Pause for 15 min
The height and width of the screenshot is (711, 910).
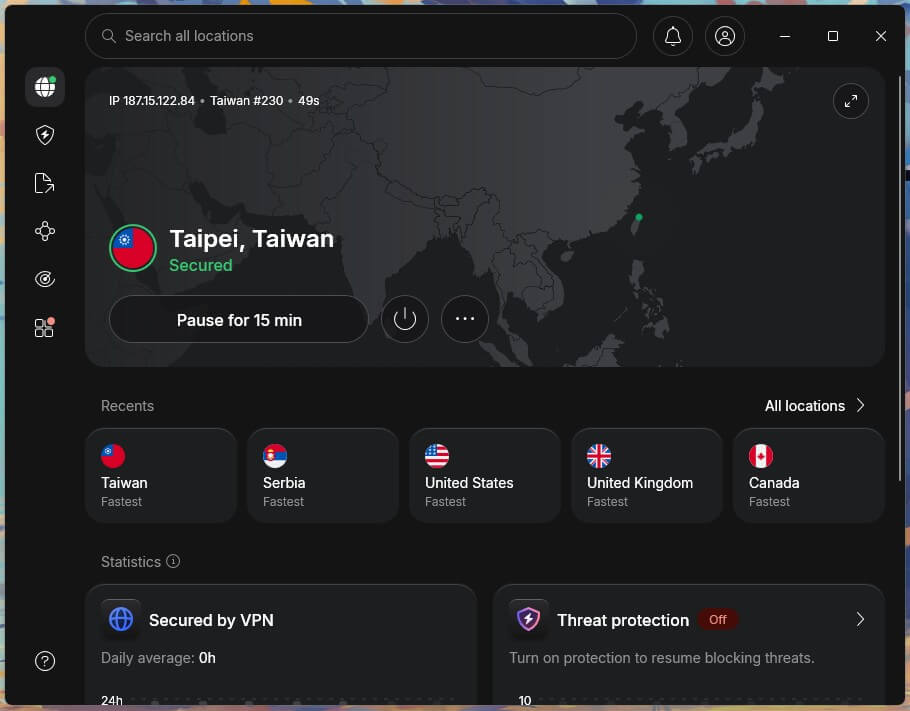coord(239,319)
